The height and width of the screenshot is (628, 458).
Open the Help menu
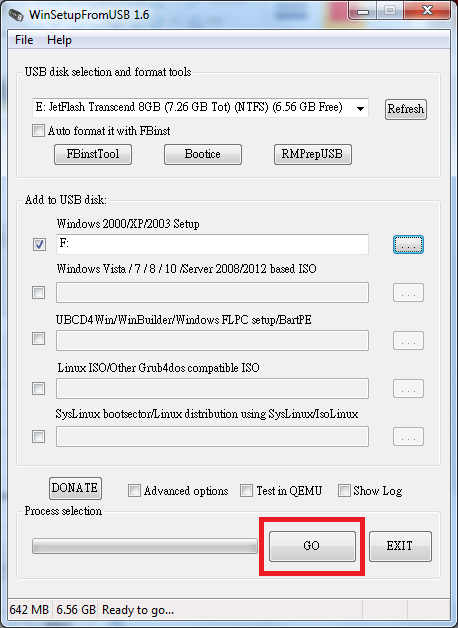[x=59, y=40]
